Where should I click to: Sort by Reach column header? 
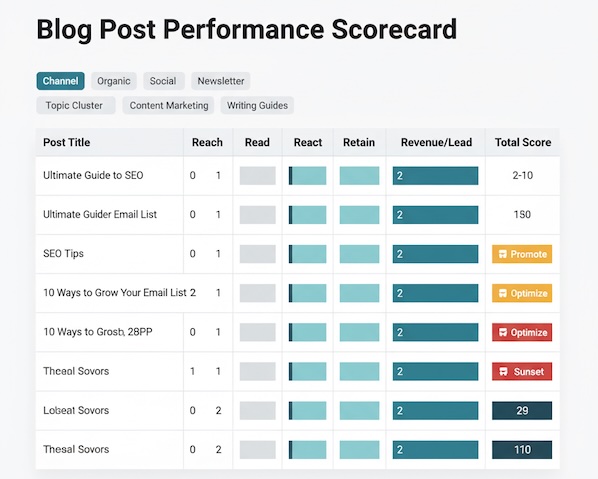(x=207, y=142)
